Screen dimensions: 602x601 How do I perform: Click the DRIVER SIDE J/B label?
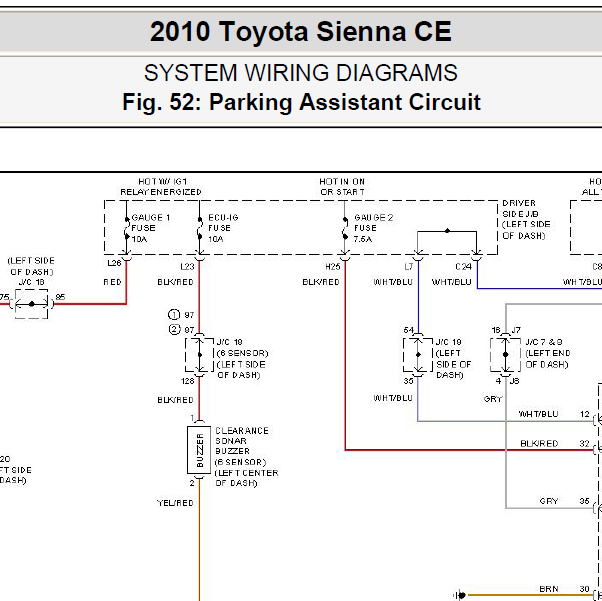coord(526,219)
